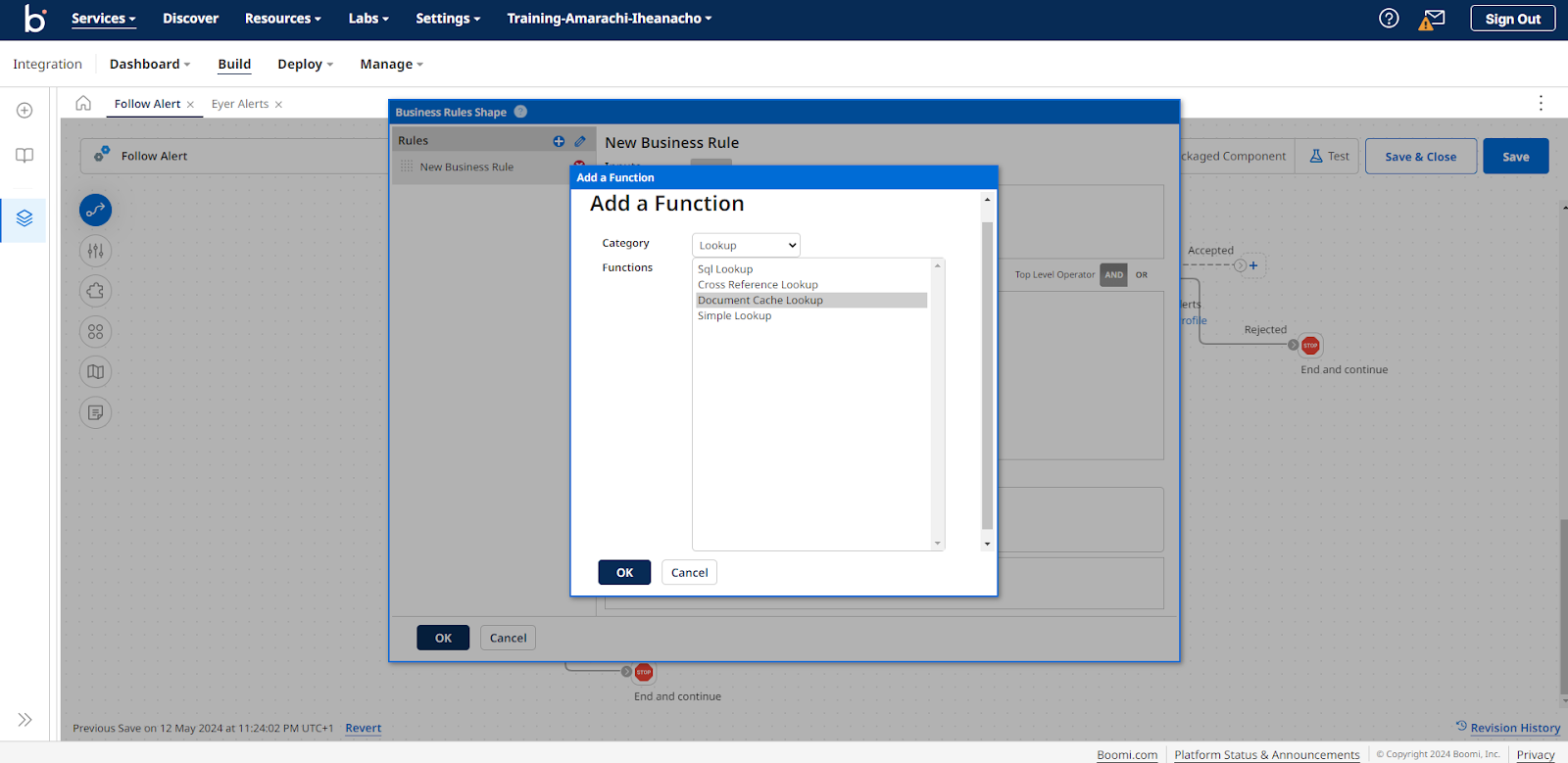This screenshot has height=763, width=1568.
Task: Select Document Cache Lookup function
Action: [811, 301]
